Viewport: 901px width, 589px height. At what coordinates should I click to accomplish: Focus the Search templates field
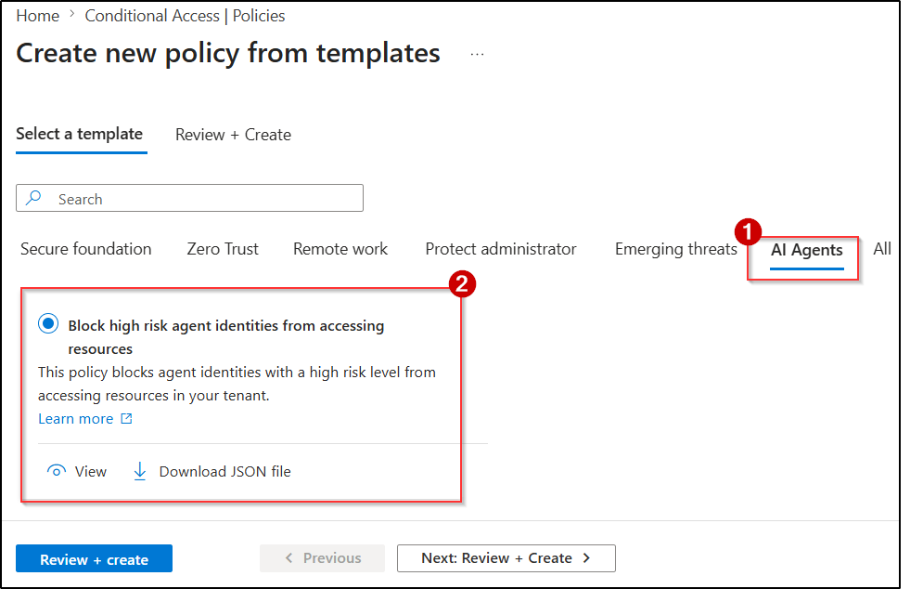190,198
